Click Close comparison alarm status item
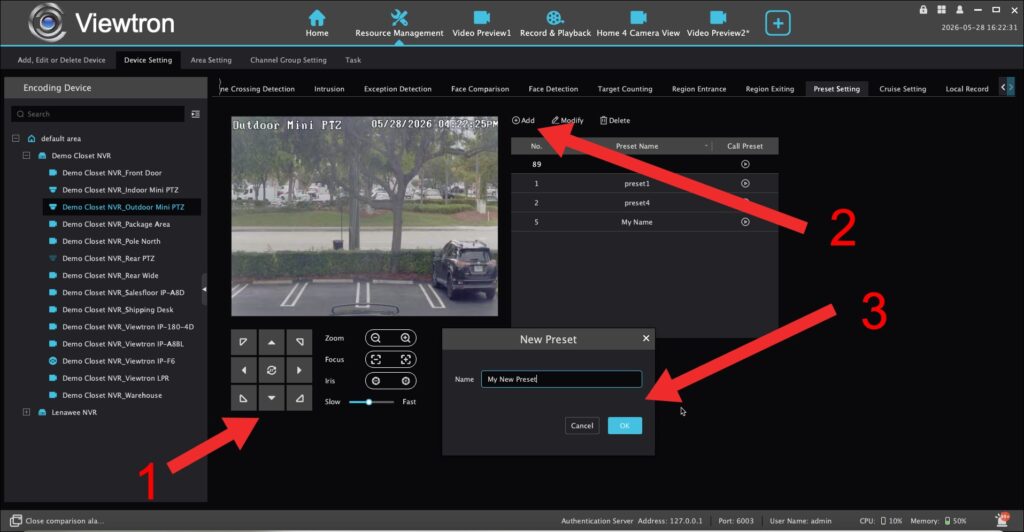Viewport: 1024px width, 532px height. [57, 520]
